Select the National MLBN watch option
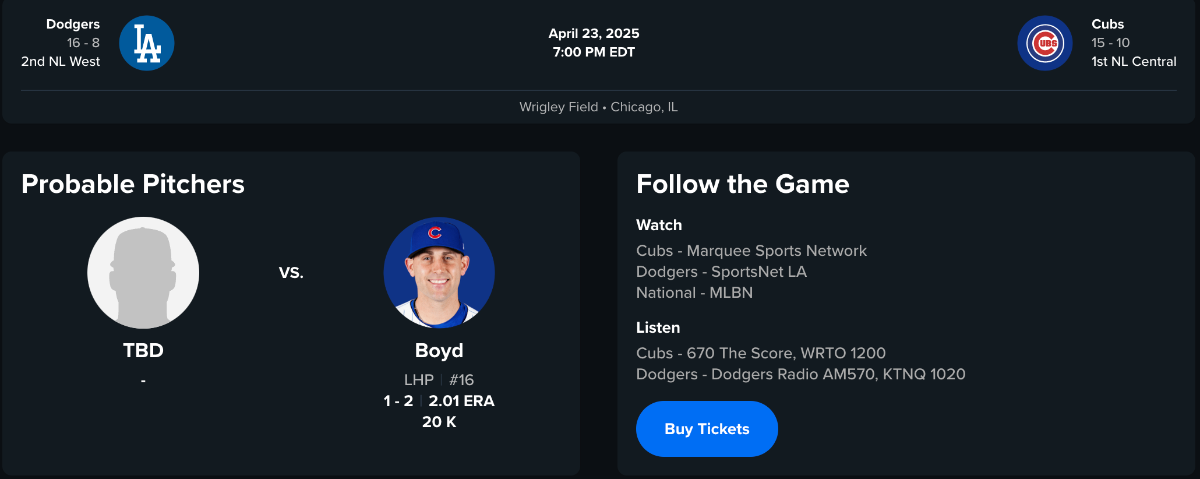Screen dimensions: 1200x479 pyautogui.click(x=694, y=293)
